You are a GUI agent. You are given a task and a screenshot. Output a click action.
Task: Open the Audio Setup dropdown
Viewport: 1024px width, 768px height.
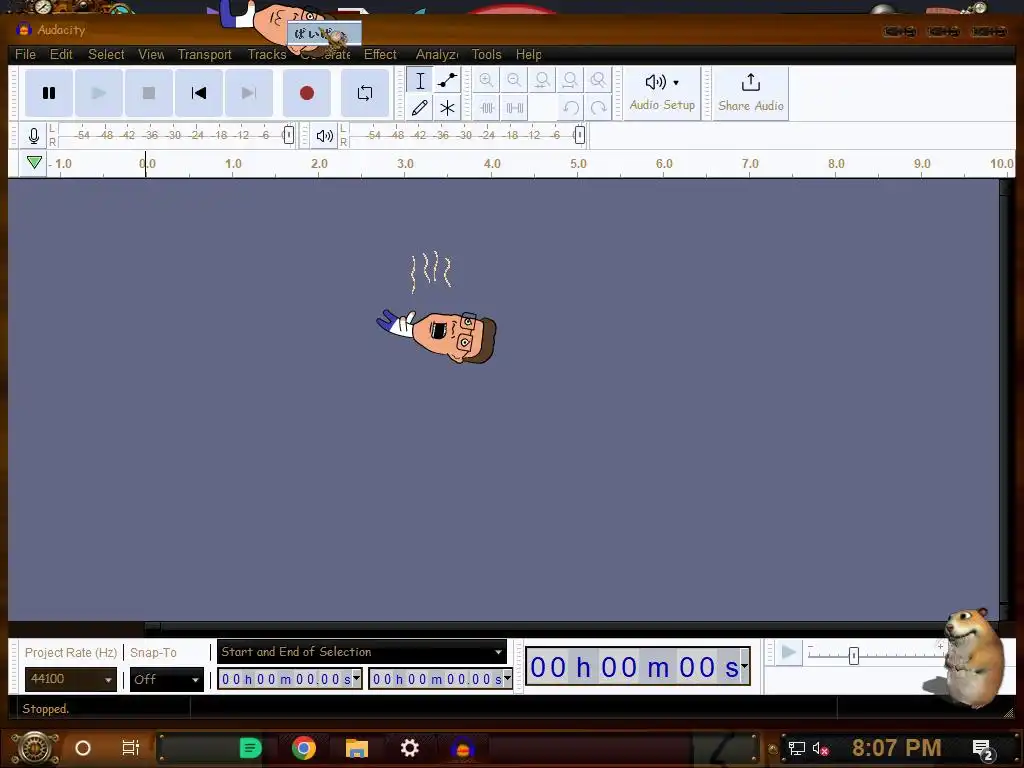pos(662,93)
